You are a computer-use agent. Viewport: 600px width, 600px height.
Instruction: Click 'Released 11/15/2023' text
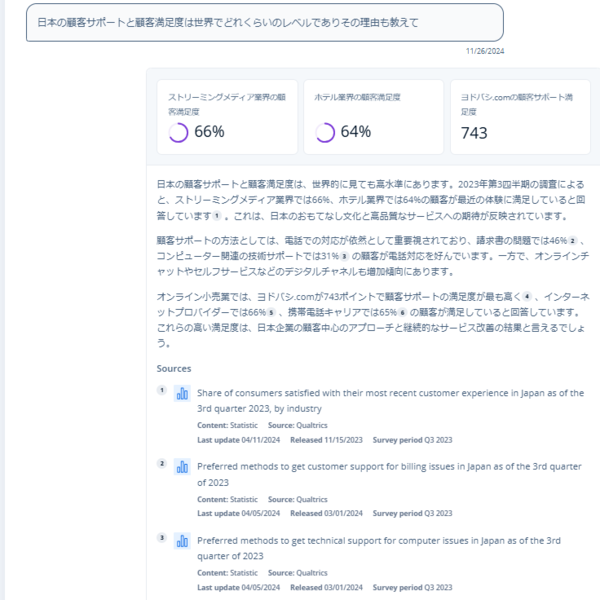click(326, 440)
